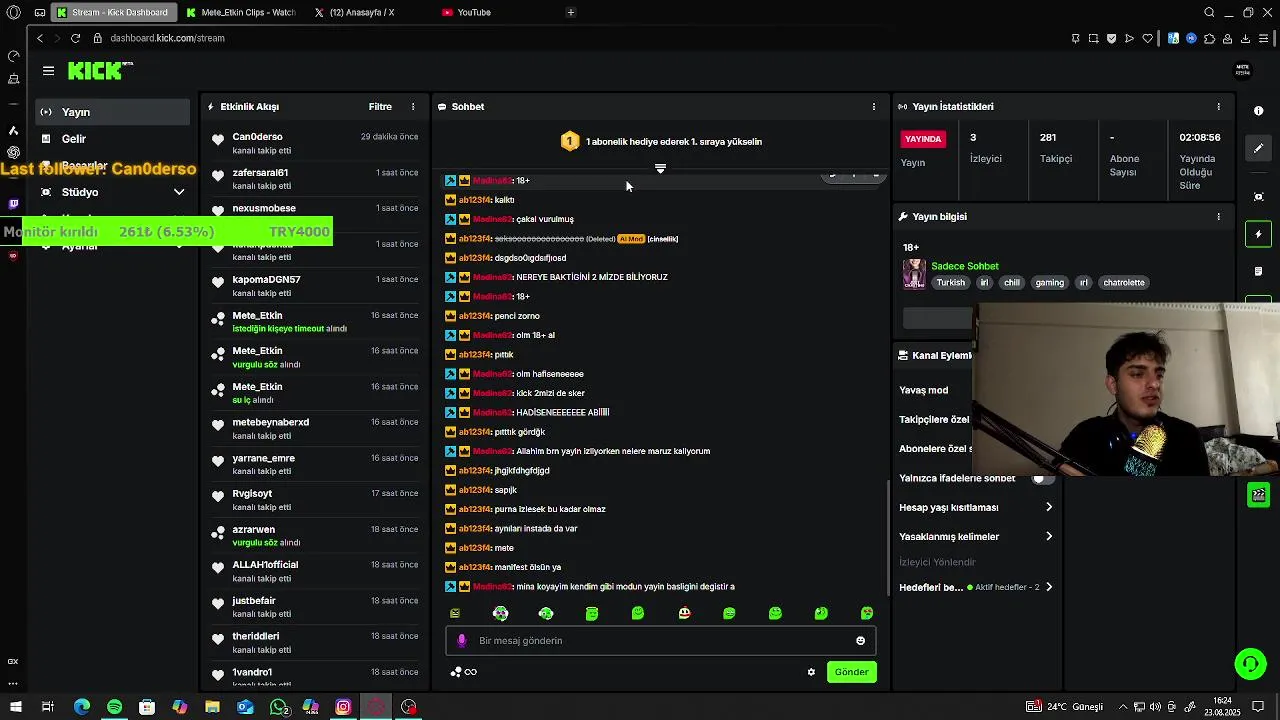Click the chatrolette stream tag
The width and height of the screenshot is (1280, 720).
click(x=1123, y=283)
